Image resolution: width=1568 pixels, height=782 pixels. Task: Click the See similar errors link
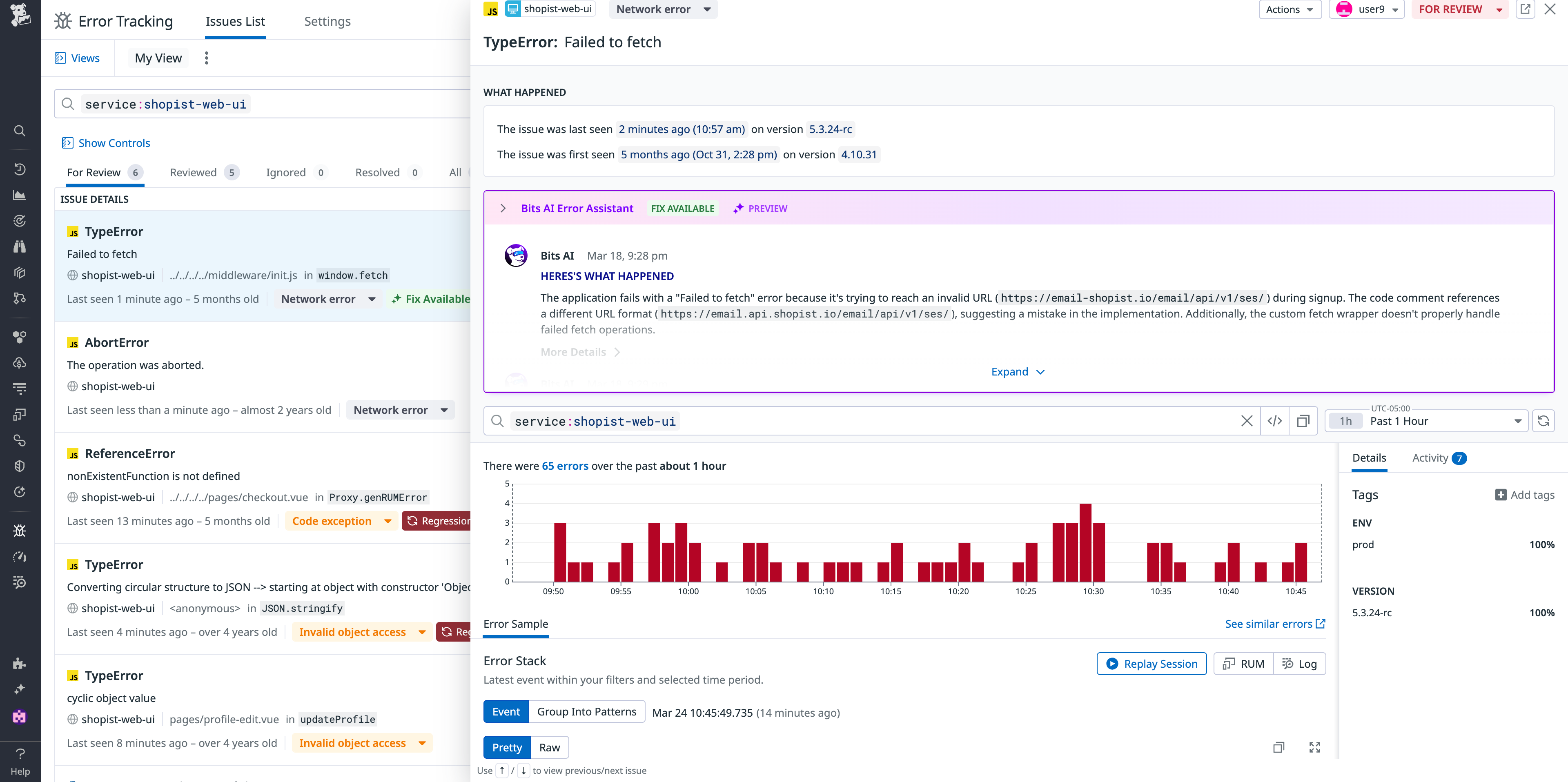pyautogui.click(x=1269, y=623)
